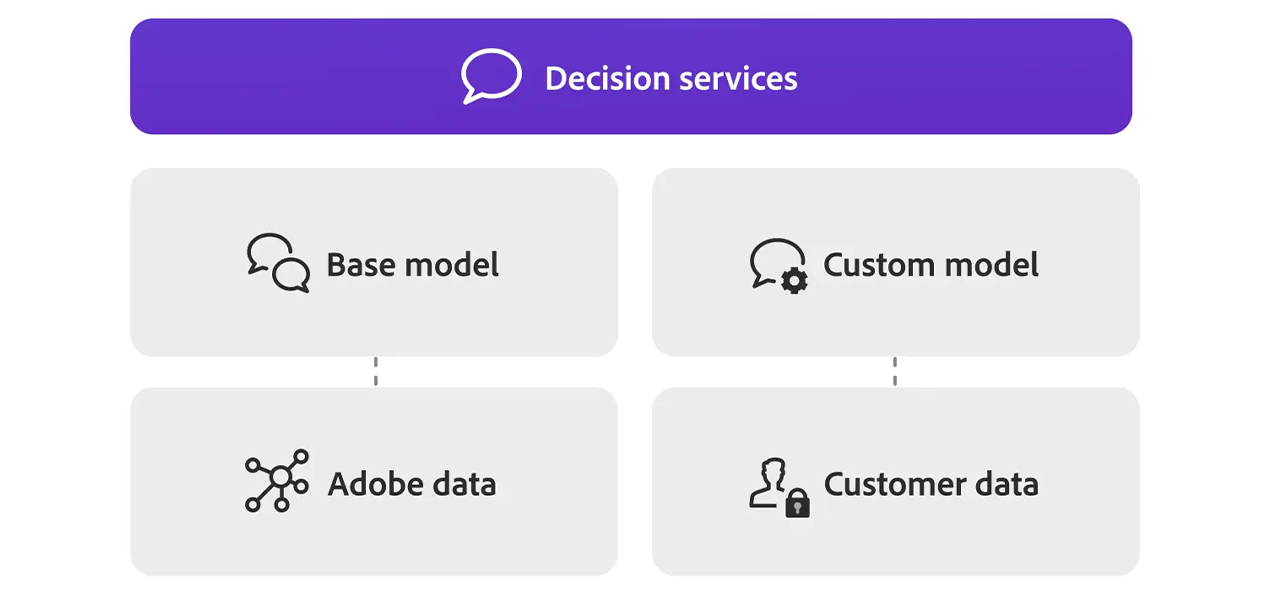Click the Decision services speech bubble icon
This screenshot has width=1270, height=600.
491,77
